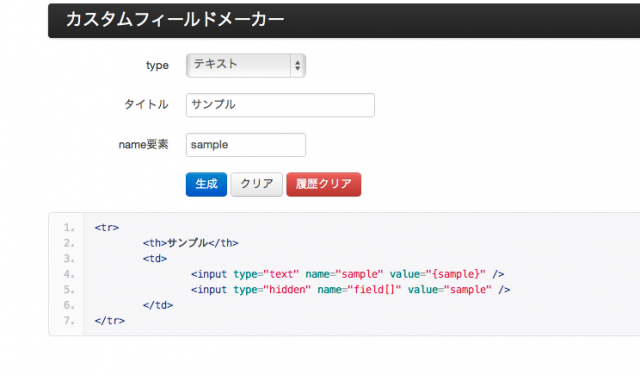640x376 pixels.
Task: Click the name要素 field label
Action: click(x=143, y=145)
